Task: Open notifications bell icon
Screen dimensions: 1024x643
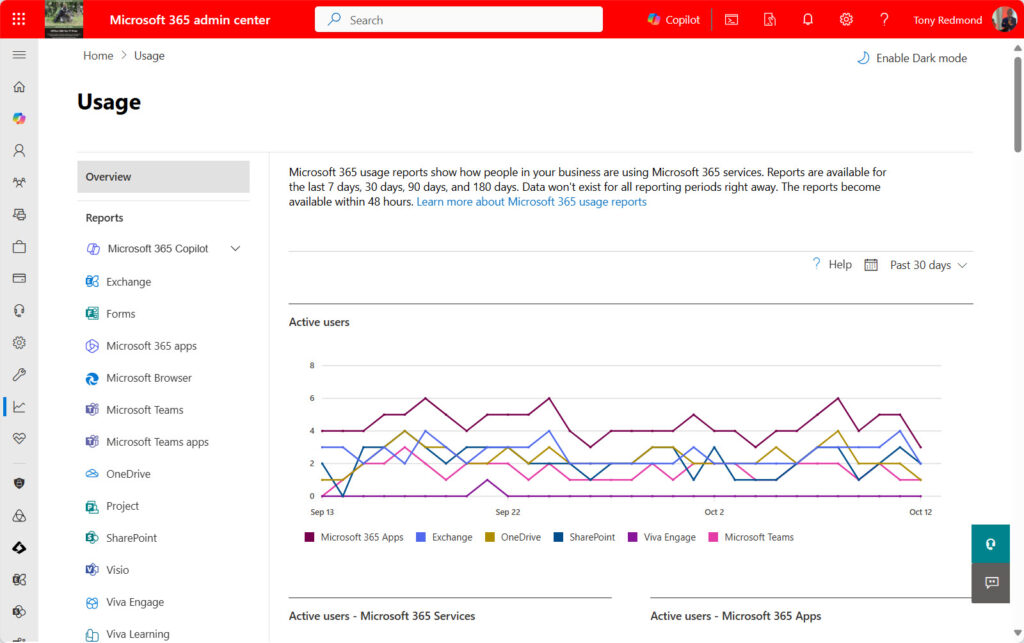Action: tap(808, 20)
